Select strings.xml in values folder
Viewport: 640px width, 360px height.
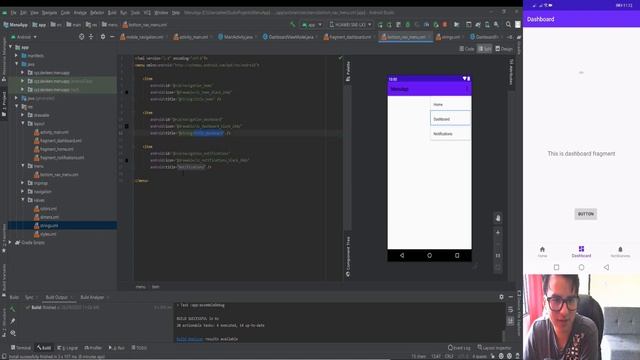pyautogui.click(x=46, y=225)
